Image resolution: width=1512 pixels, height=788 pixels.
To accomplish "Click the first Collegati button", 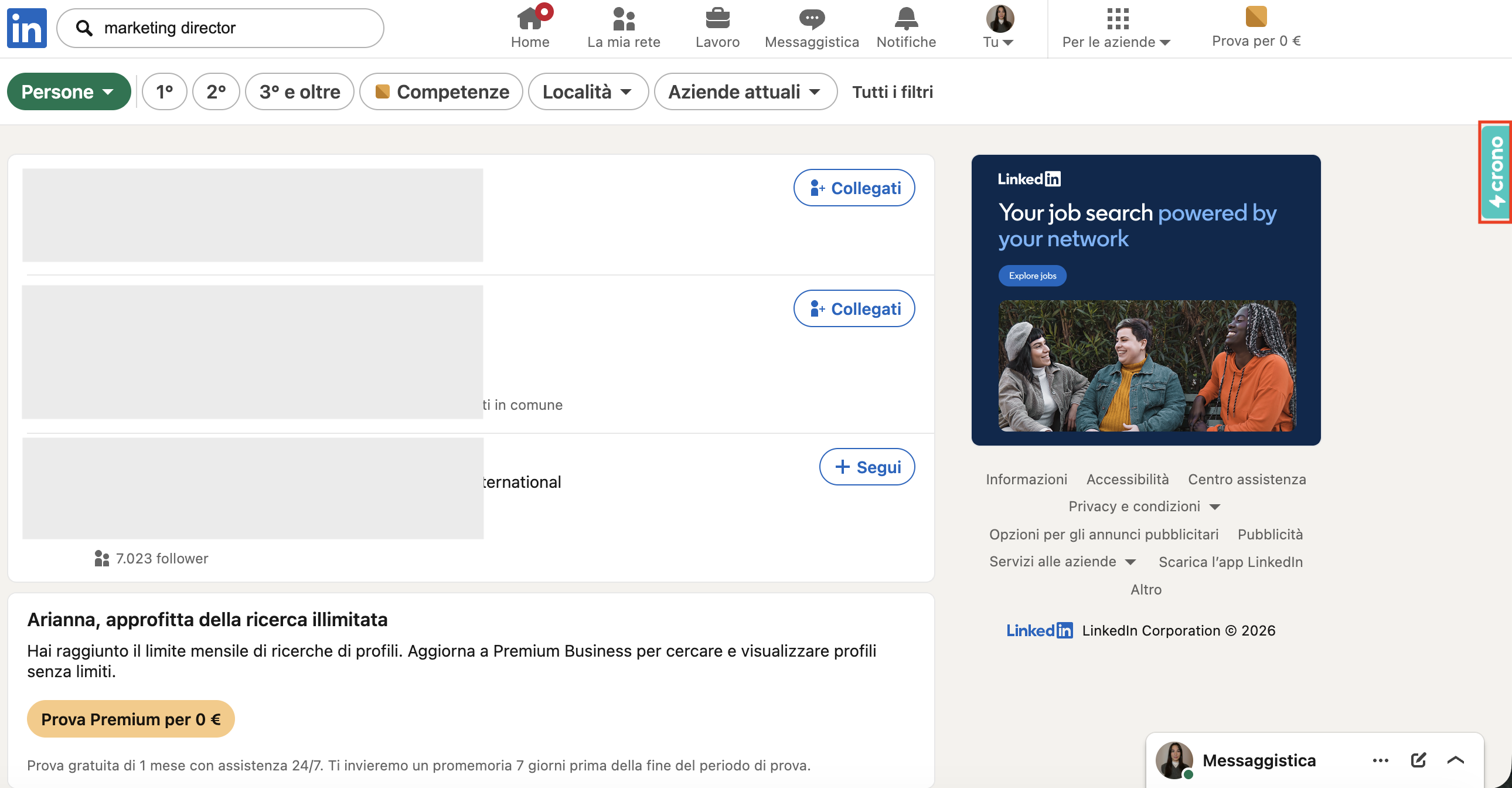I will pos(854,188).
